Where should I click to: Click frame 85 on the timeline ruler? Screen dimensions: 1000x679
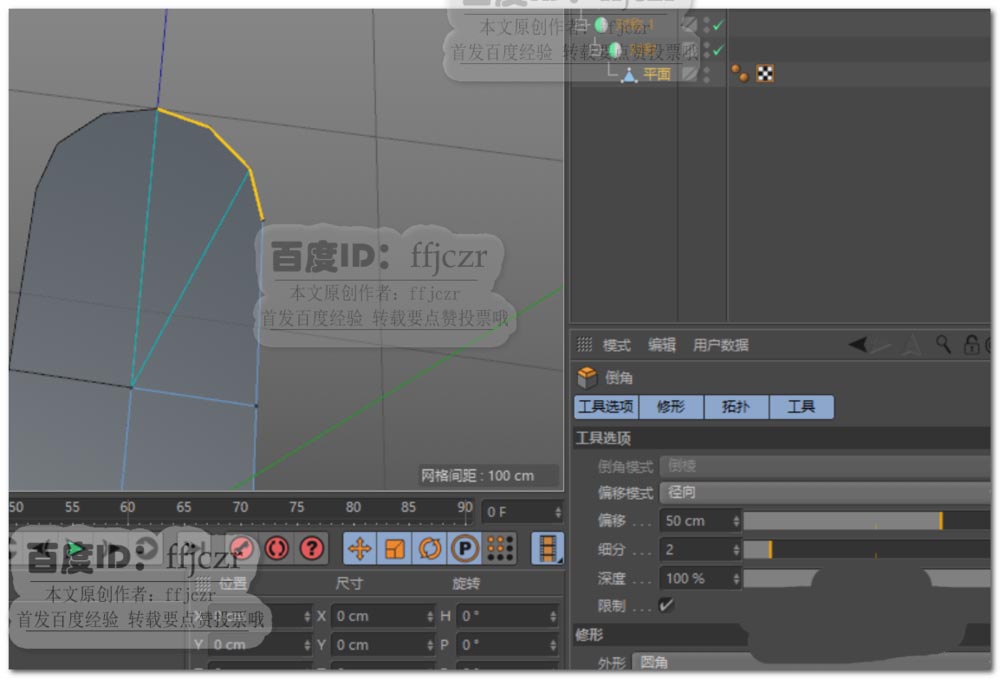coord(408,507)
